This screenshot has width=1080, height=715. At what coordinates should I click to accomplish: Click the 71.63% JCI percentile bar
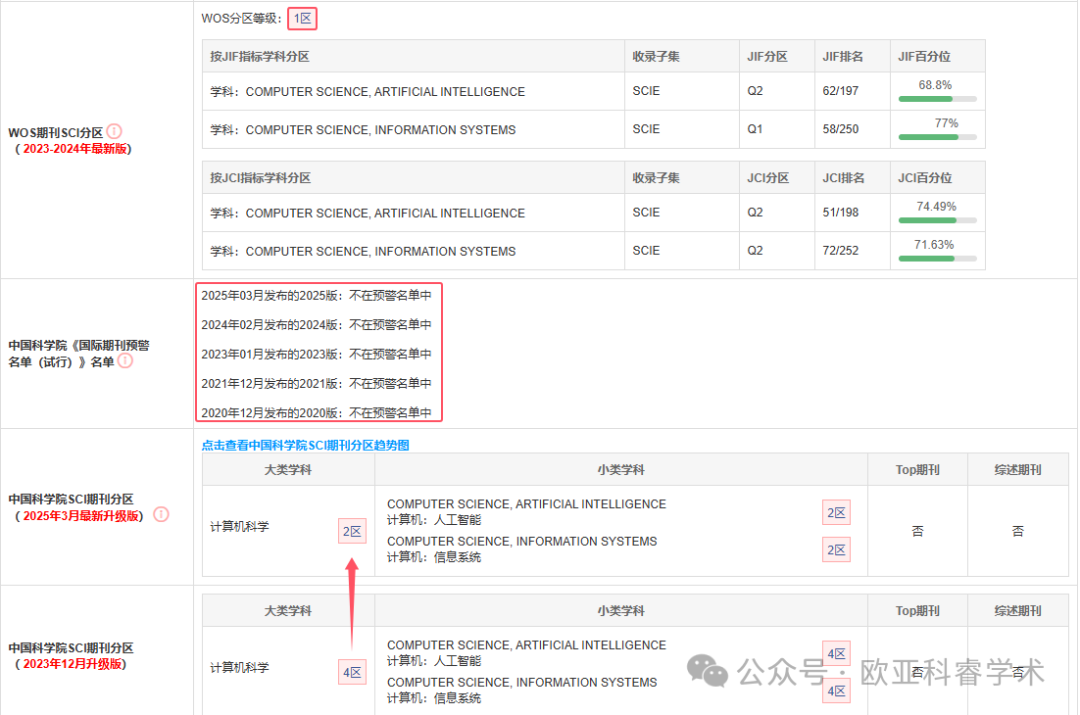(937, 258)
